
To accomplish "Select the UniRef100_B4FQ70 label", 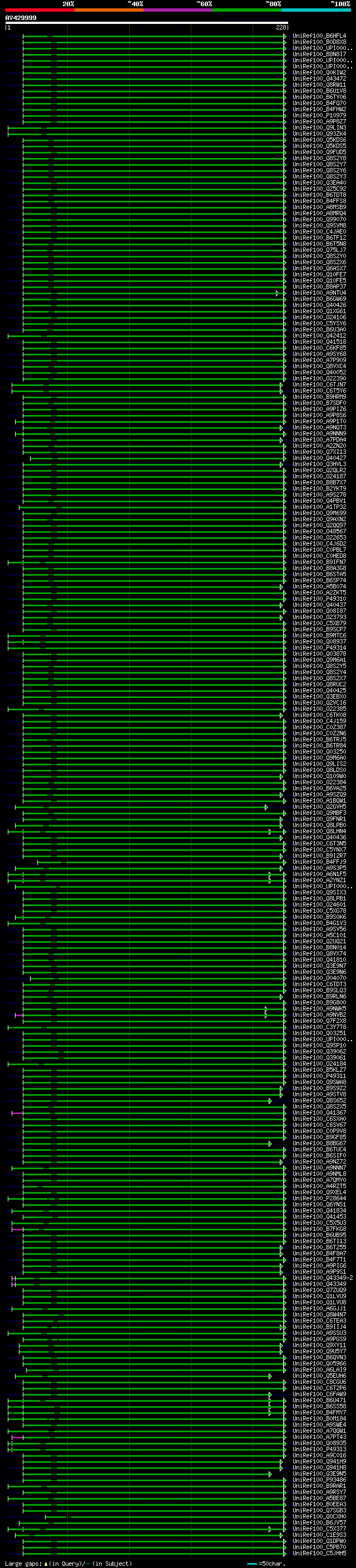I will tap(319, 103).
